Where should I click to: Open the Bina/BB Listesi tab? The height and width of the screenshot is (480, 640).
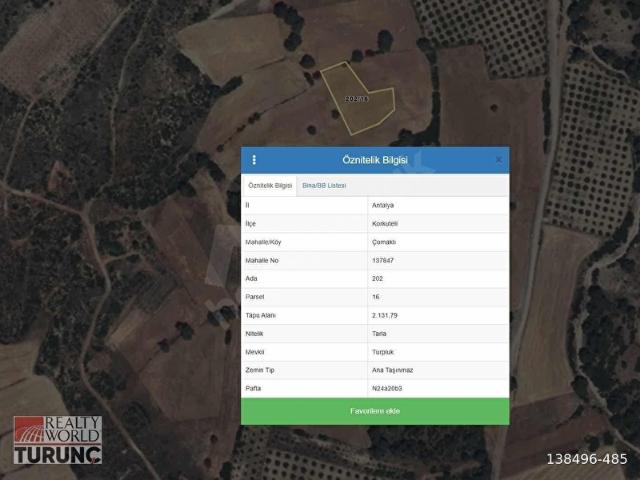pos(324,186)
